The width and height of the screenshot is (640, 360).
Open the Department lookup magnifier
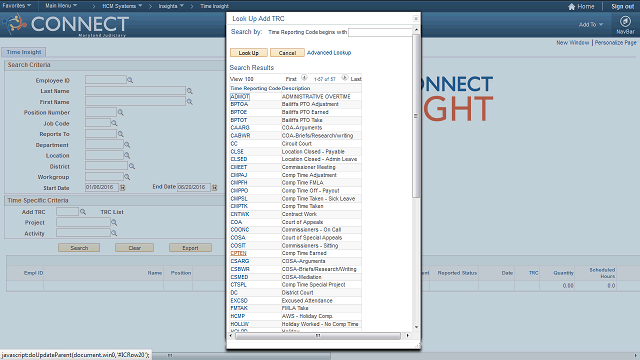point(127,145)
